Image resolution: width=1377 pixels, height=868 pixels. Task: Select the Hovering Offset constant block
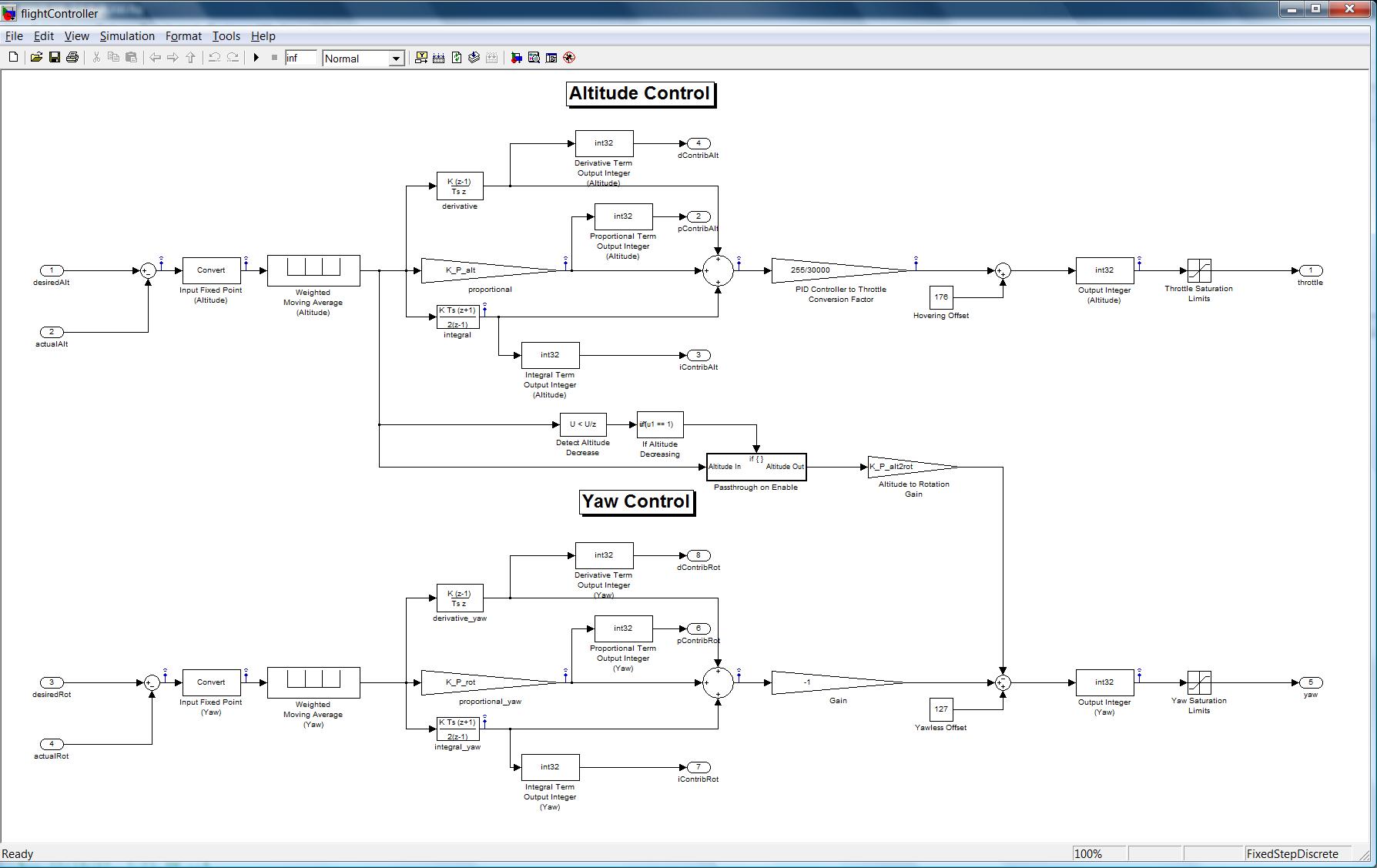(x=941, y=297)
